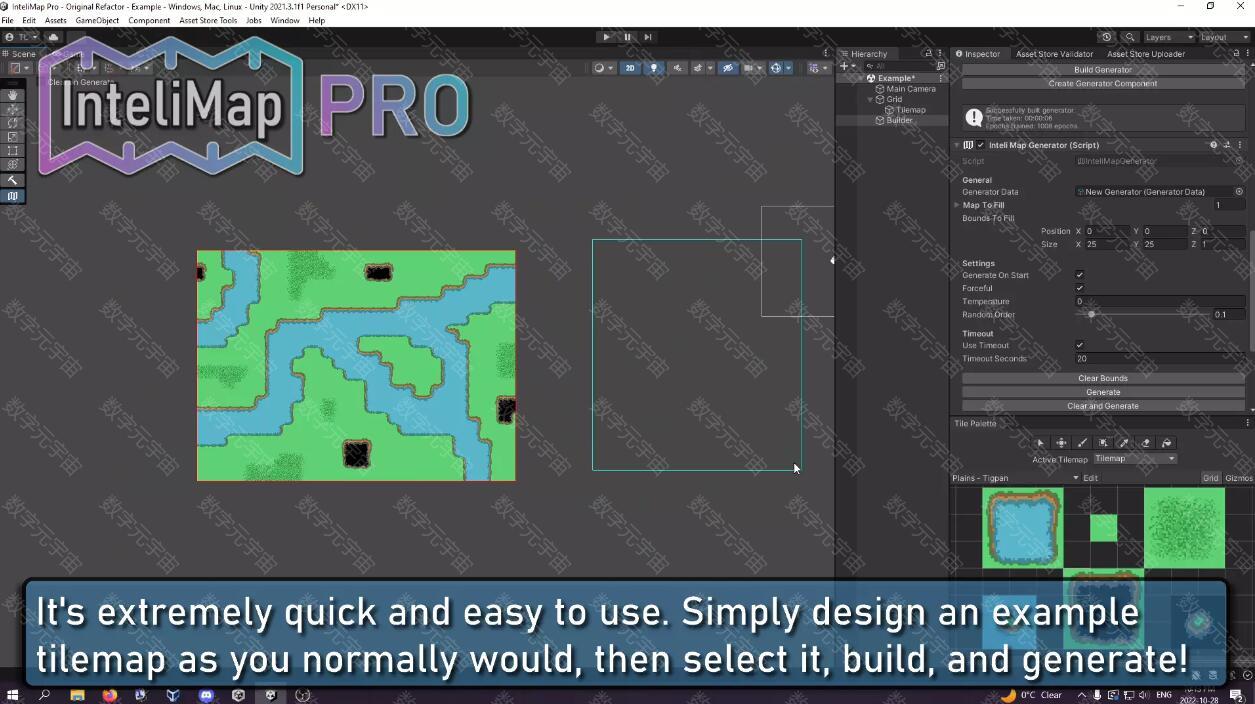Open Undo History icon
The width and height of the screenshot is (1255, 704).
pos(1106,37)
